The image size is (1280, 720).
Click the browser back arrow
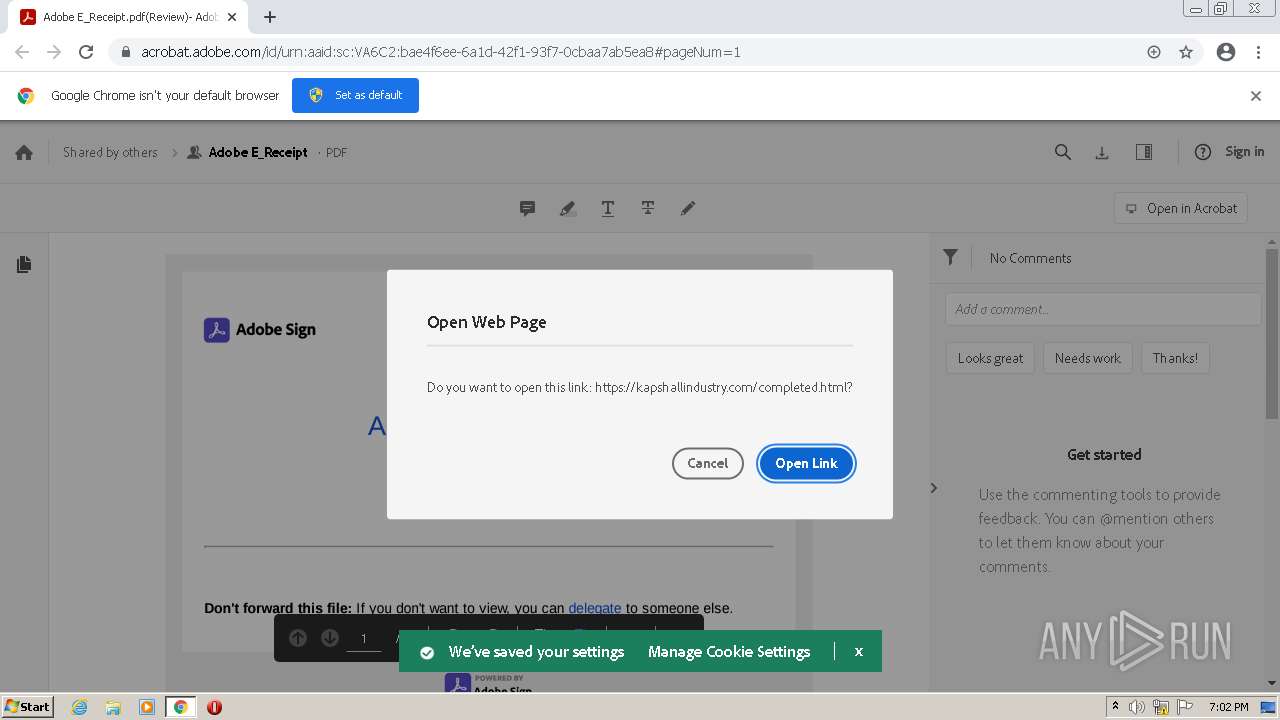[22, 52]
